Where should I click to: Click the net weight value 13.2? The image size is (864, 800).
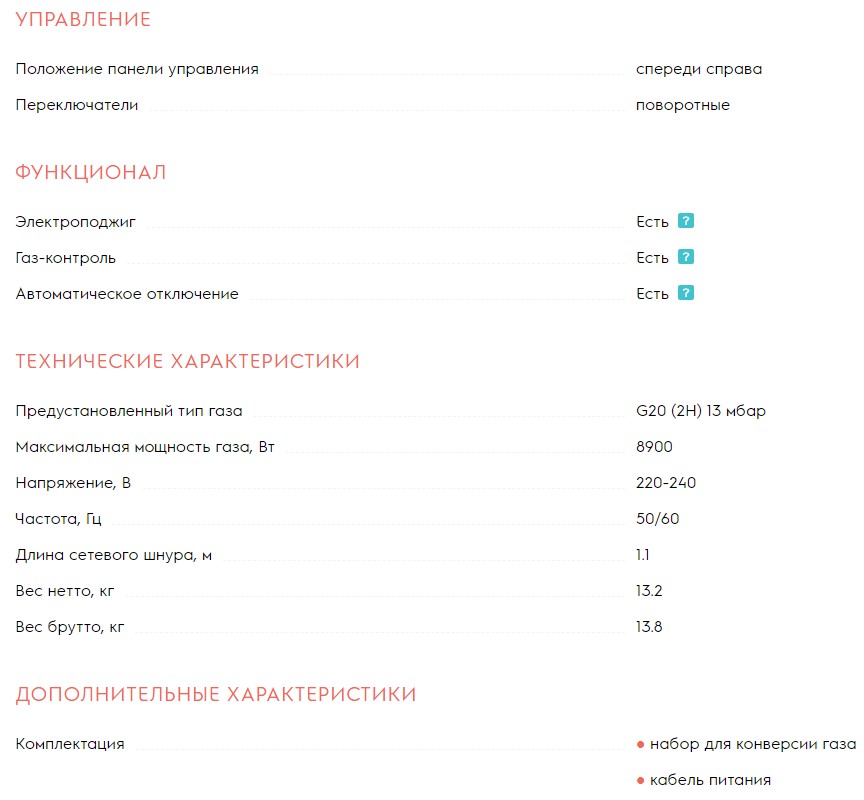pyautogui.click(x=649, y=591)
